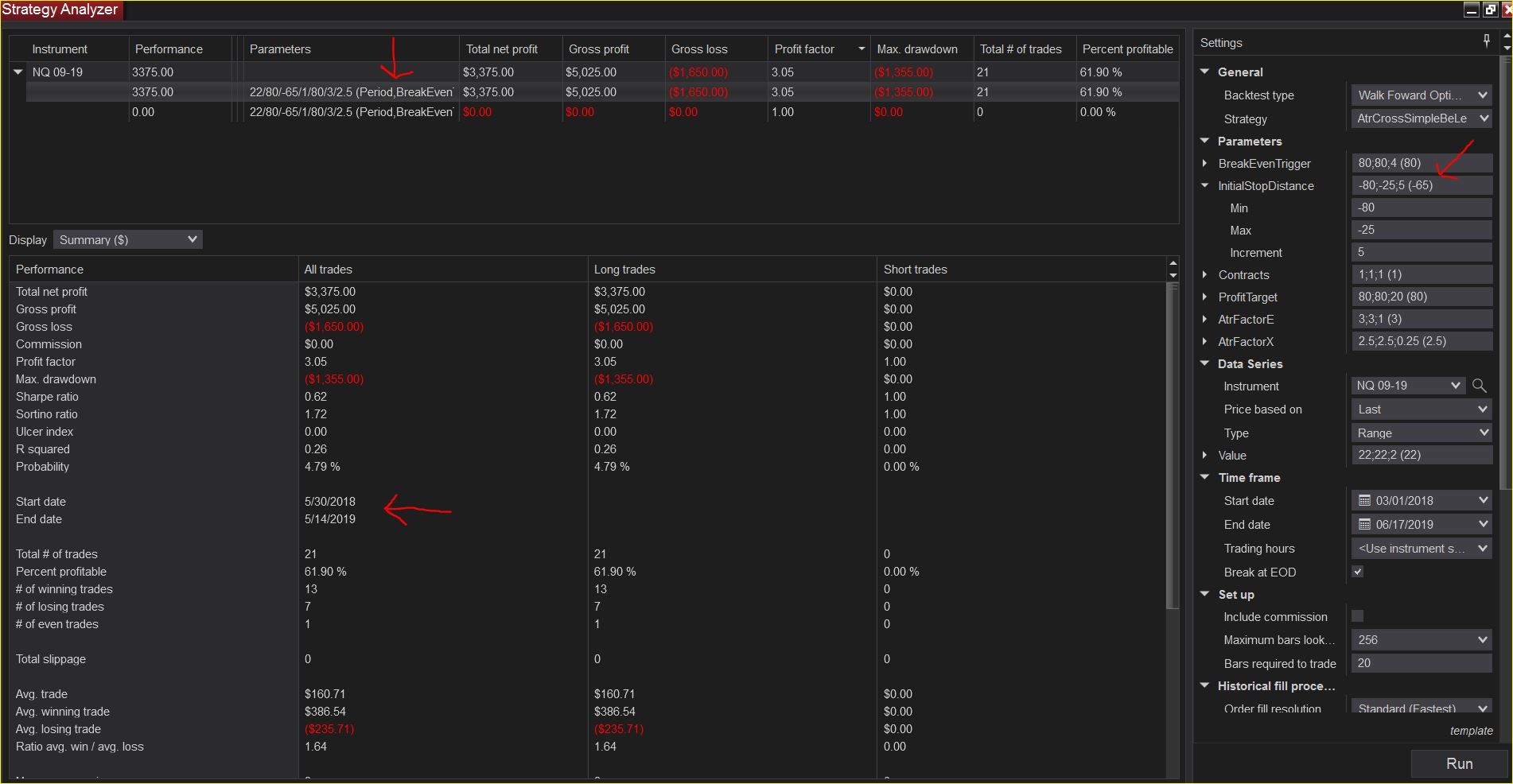Sort by the Total net profit column
The image size is (1513, 784).
(x=511, y=49)
